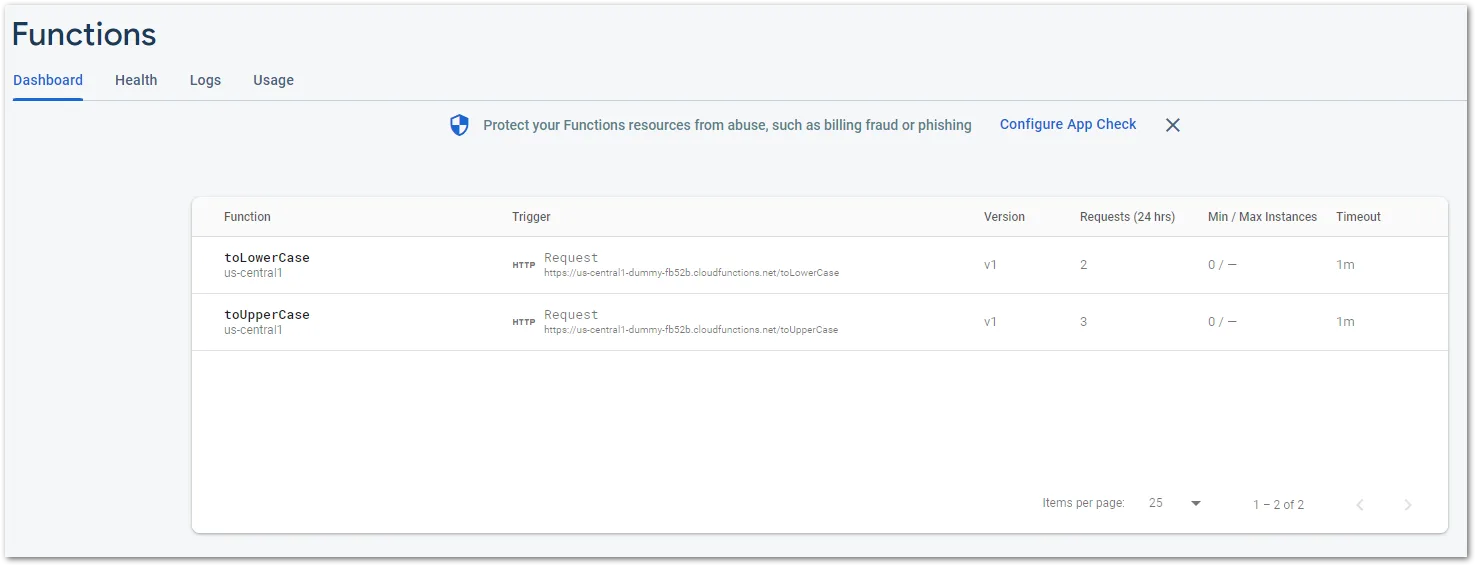Open the Logs tab

tap(205, 80)
